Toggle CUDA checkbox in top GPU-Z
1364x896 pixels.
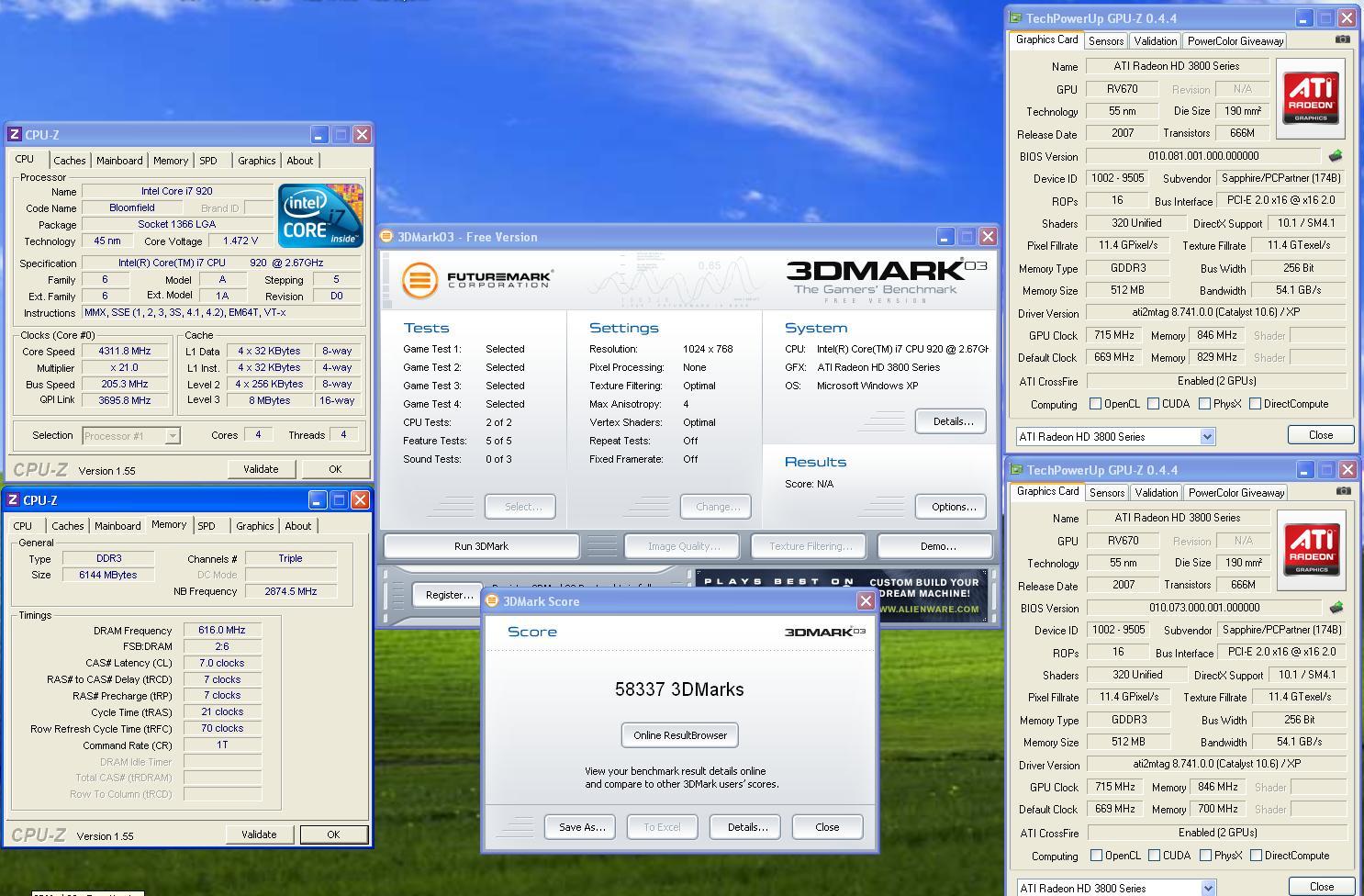click(1153, 403)
